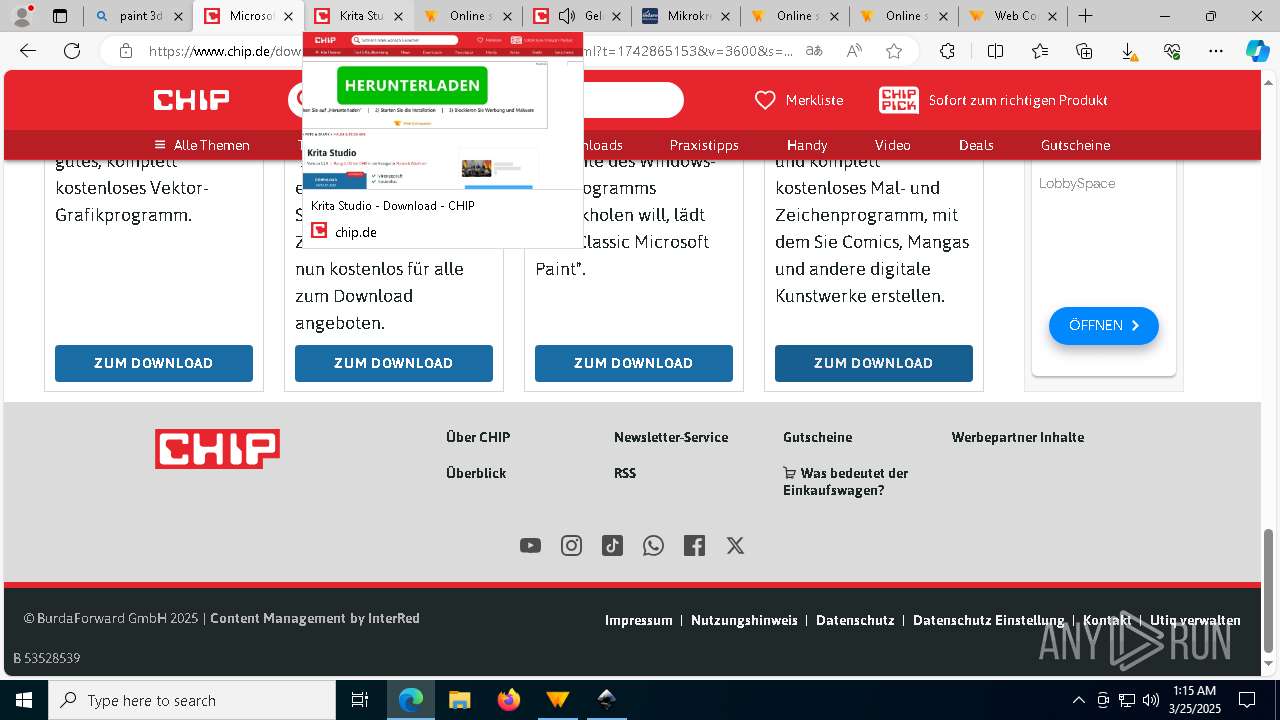Open Utiq verwalten link
Screen dimensions: 1280x720
pyautogui.click(x=1195, y=620)
